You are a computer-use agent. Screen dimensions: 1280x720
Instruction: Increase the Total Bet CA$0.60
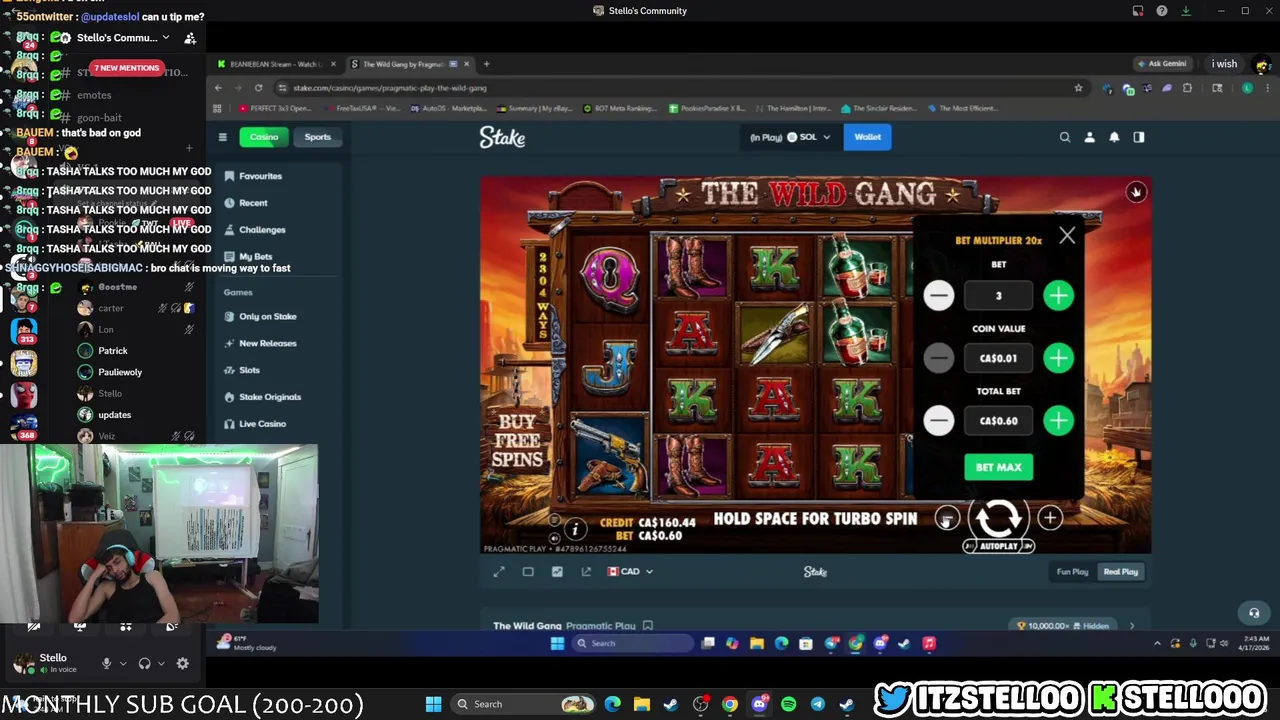[1058, 421]
